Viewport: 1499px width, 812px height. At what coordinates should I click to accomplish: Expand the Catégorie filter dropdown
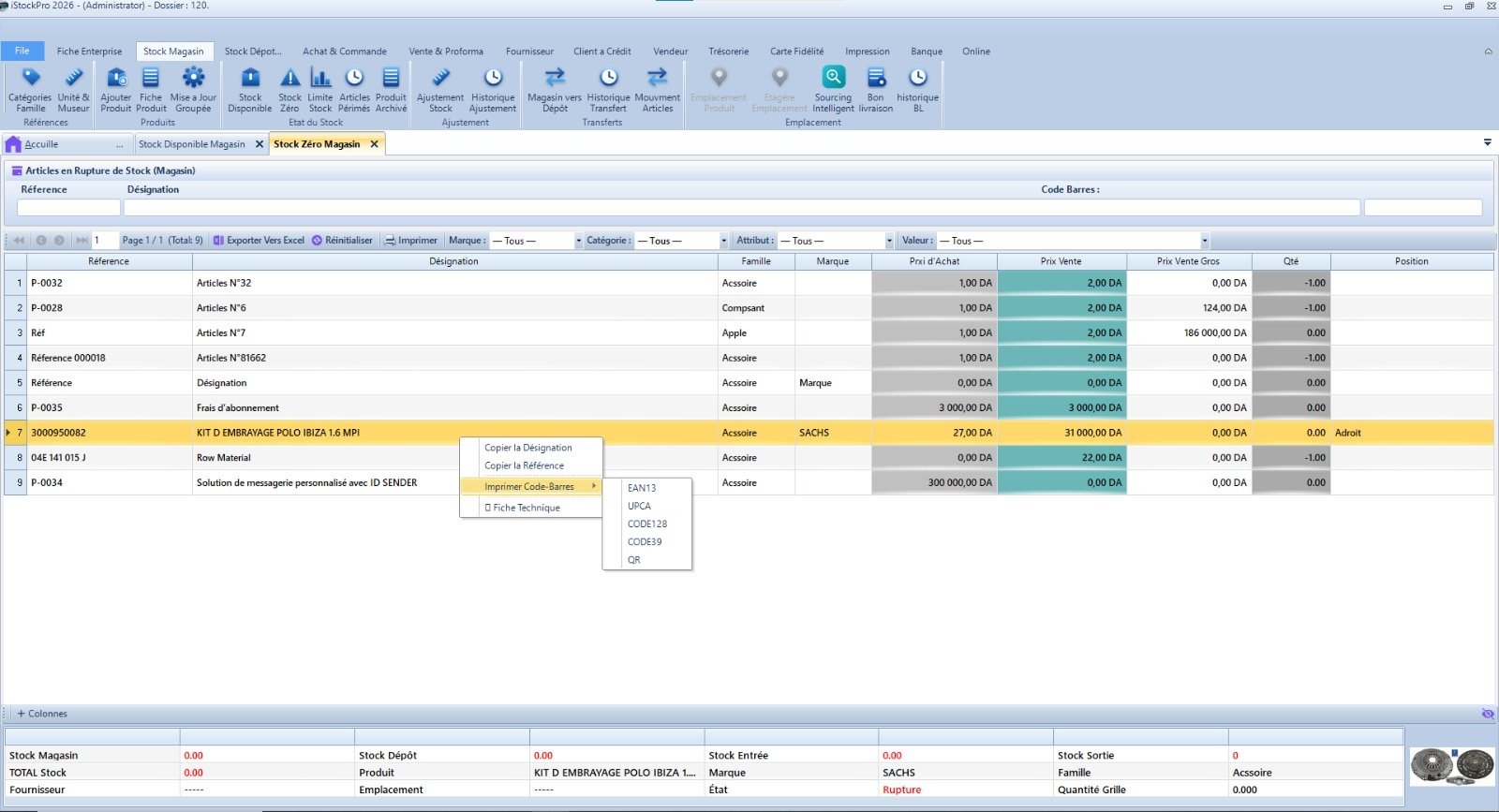(x=723, y=241)
